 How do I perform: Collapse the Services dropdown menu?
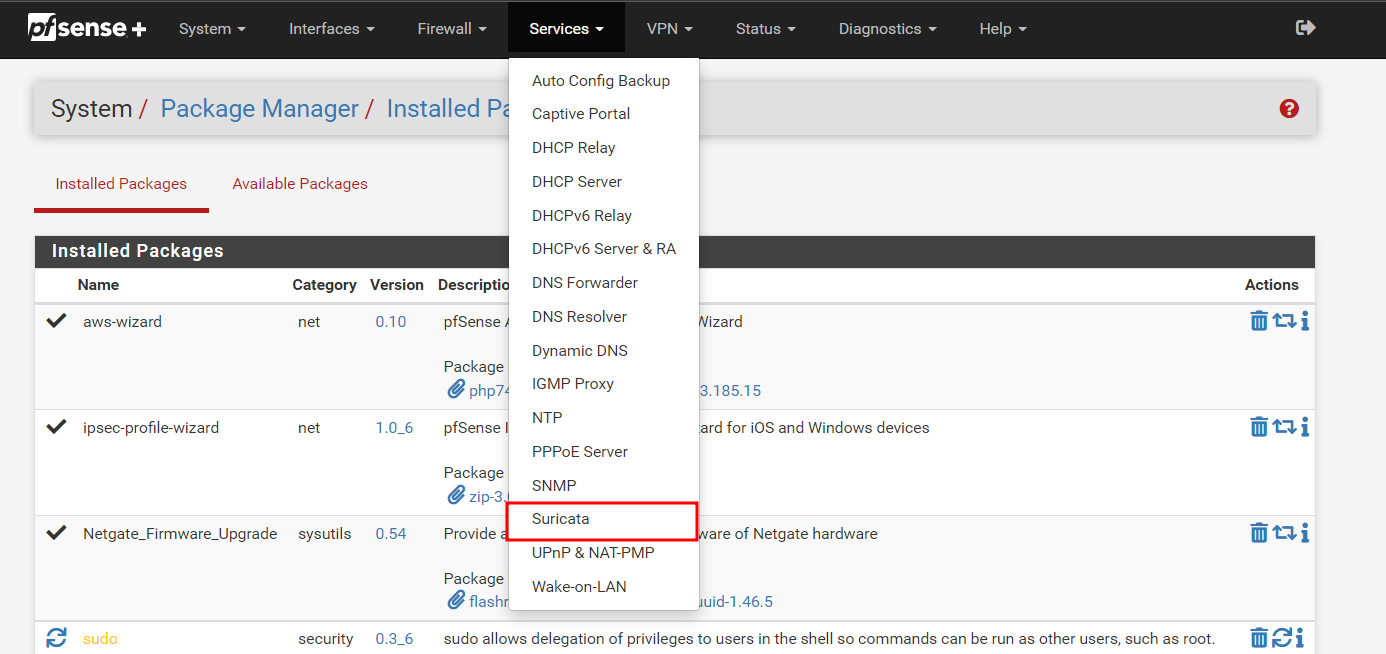point(566,29)
